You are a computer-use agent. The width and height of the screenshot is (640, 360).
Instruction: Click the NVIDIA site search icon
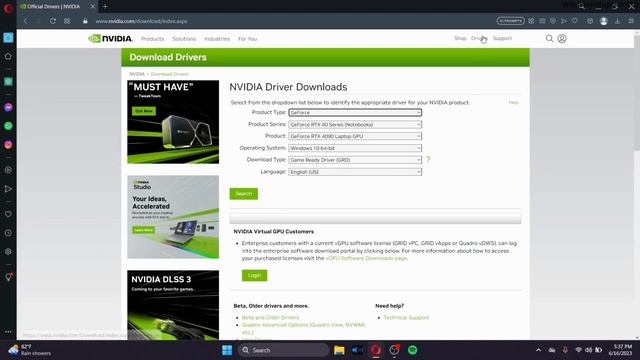click(549, 38)
